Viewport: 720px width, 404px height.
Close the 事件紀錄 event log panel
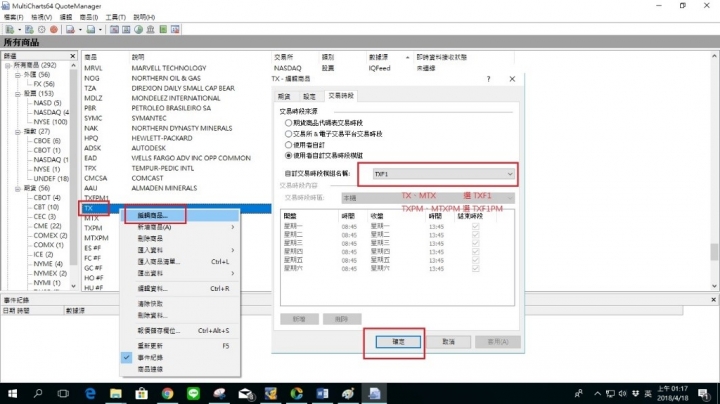pos(714,300)
